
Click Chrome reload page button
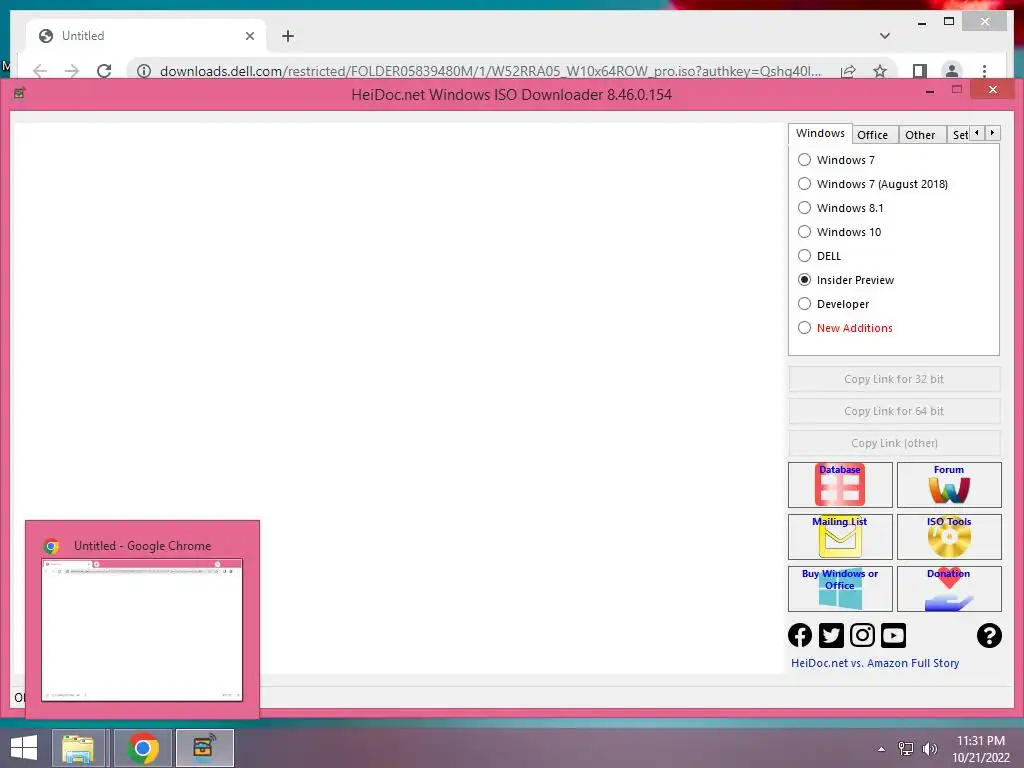coord(104,71)
